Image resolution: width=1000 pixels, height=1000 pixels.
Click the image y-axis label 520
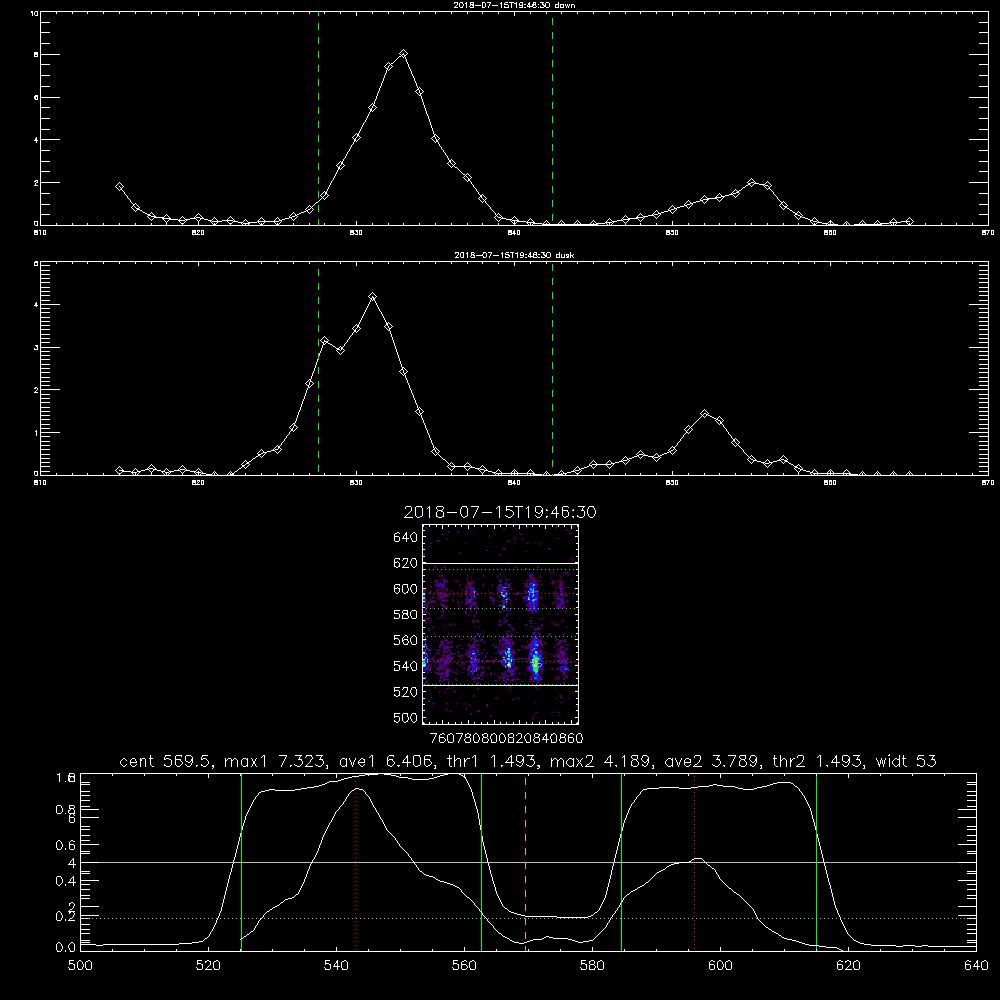[405, 692]
